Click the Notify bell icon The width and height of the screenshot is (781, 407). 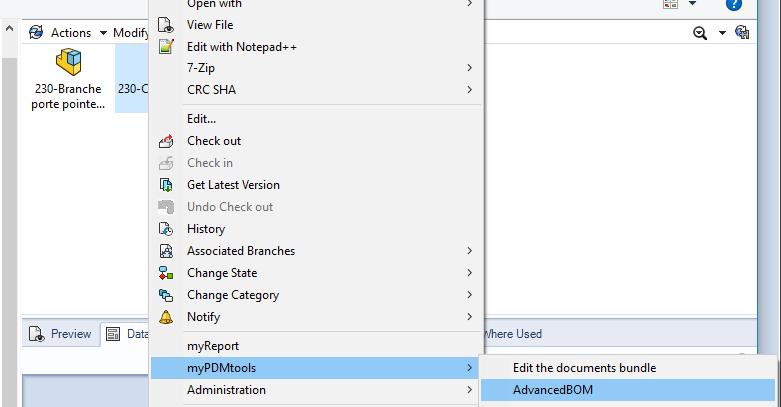click(166, 317)
